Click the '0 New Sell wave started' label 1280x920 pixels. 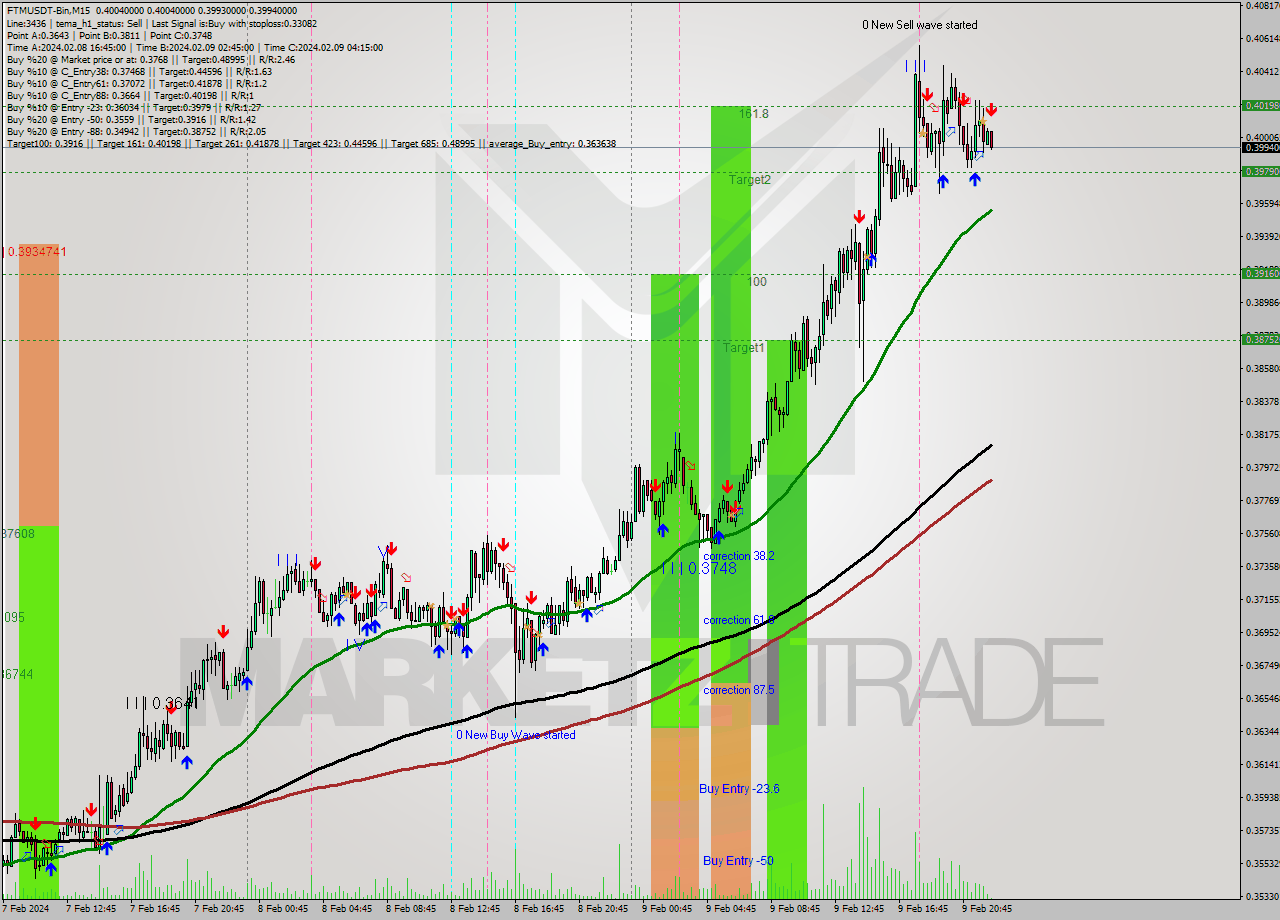[x=920, y=25]
